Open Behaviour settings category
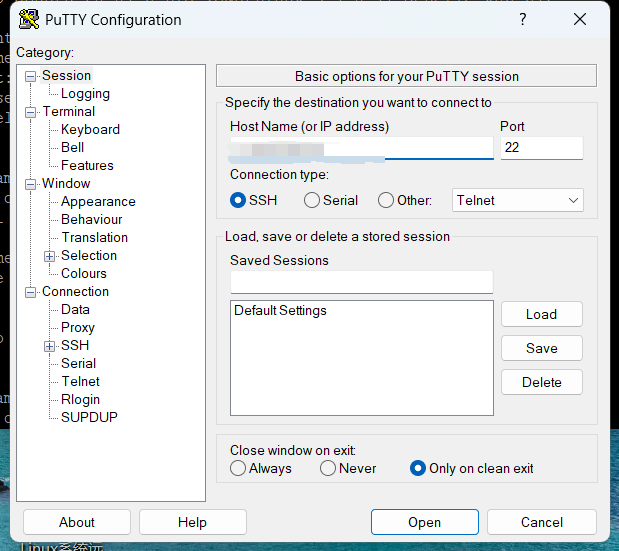 pyautogui.click(x=92, y=219)
